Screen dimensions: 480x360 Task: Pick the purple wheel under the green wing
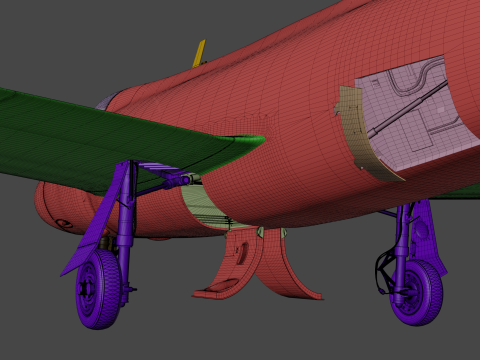(98, 289)
